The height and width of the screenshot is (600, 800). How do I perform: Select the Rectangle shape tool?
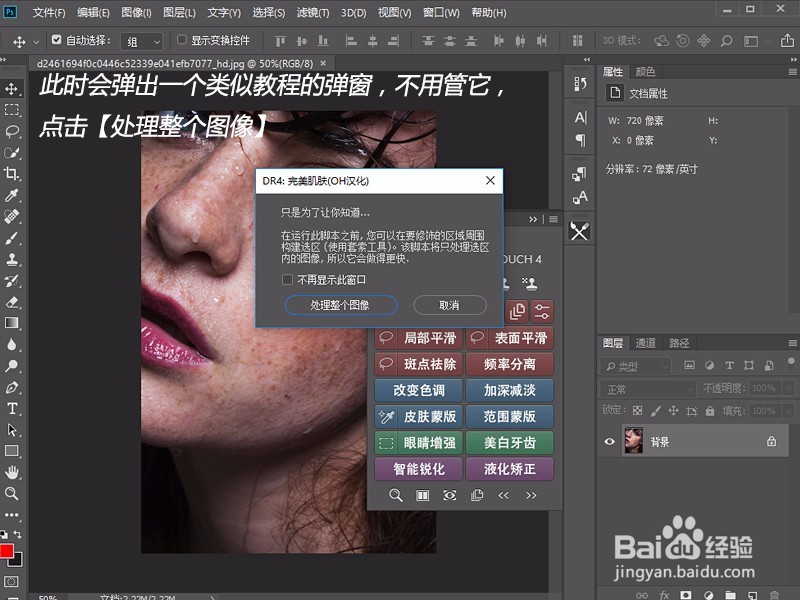11,451
